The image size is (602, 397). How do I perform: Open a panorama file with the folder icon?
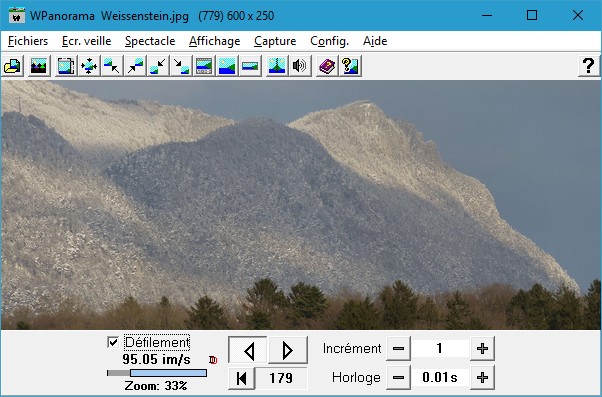[13, 66]
